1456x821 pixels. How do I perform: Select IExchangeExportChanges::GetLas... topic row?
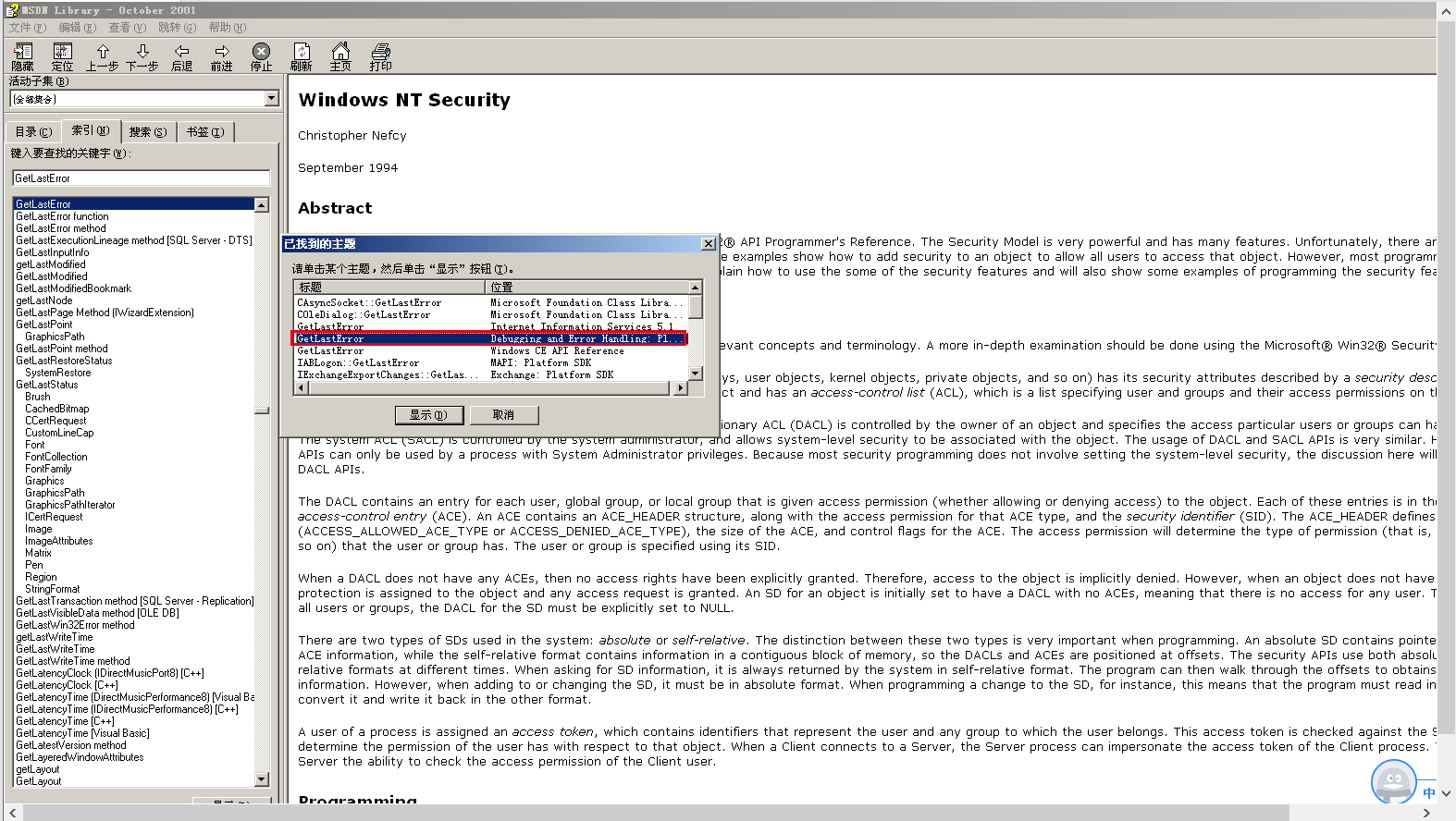point(491,375)
